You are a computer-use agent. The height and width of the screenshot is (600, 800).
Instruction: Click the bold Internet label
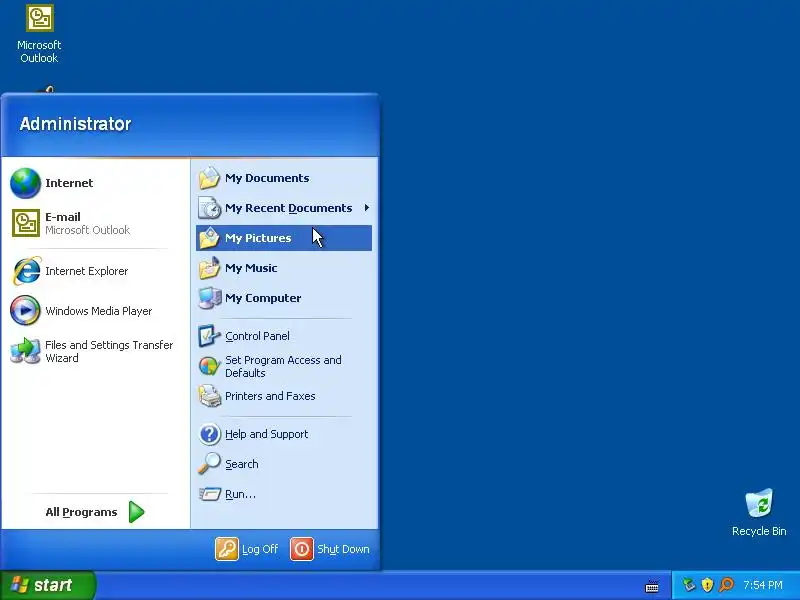click(69, 183)
